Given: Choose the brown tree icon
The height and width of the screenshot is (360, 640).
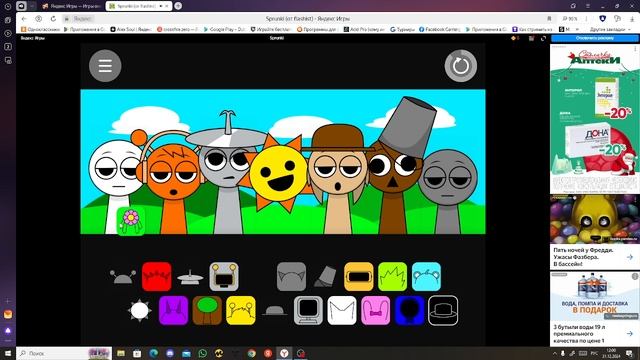Looking at the screenshot, I should tap(207, 311).
